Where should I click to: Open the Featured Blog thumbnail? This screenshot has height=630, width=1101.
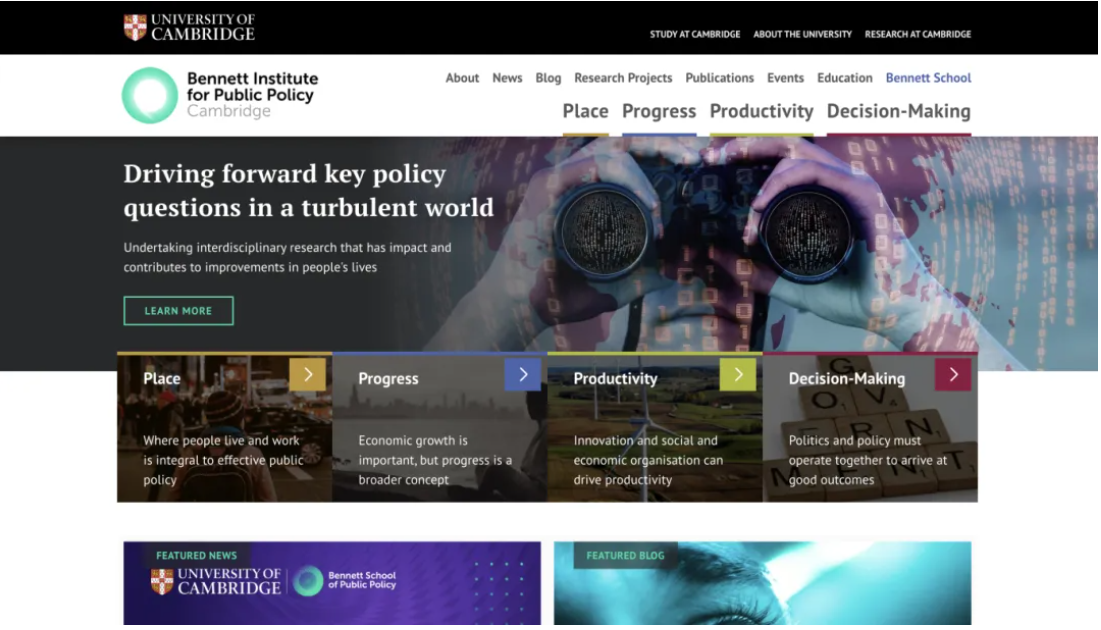(x=763, y=583)
